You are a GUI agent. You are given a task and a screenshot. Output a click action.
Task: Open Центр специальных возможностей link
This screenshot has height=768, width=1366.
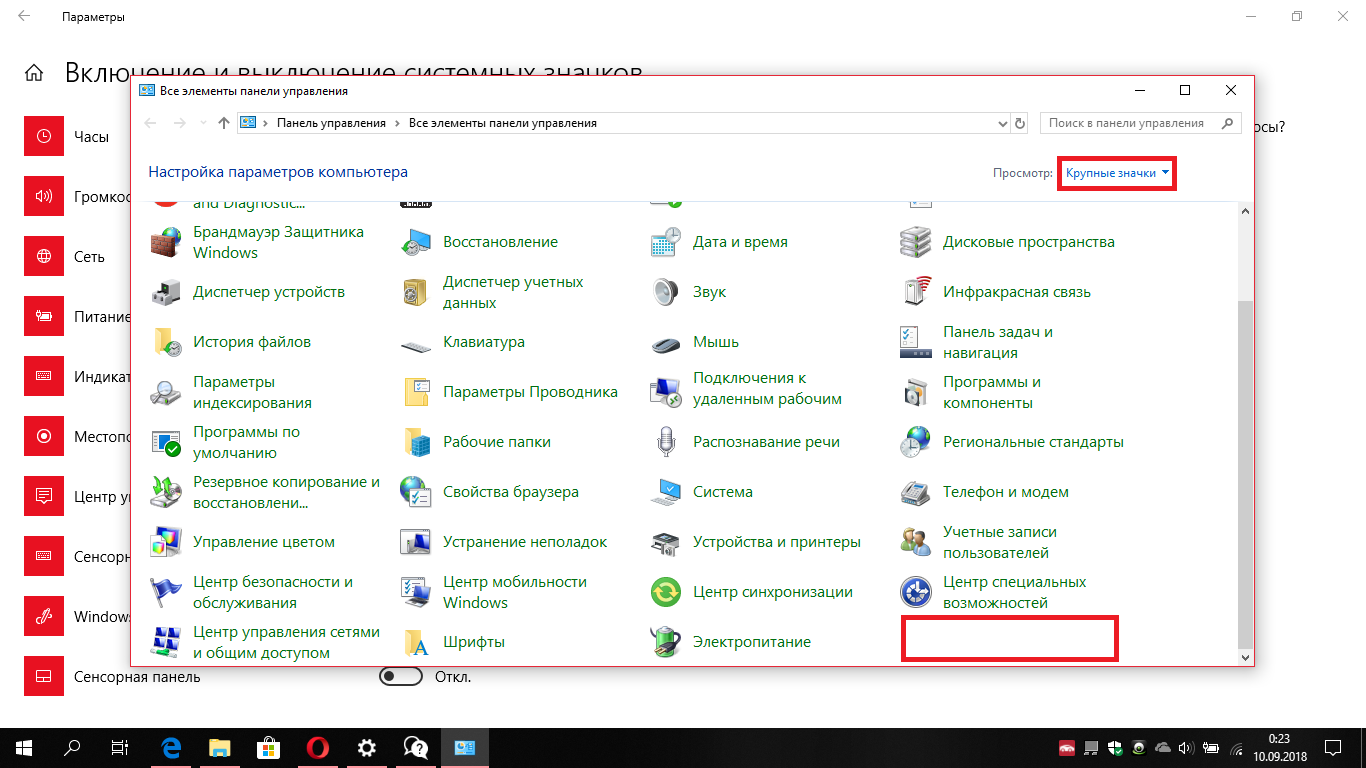[1014, 592]
